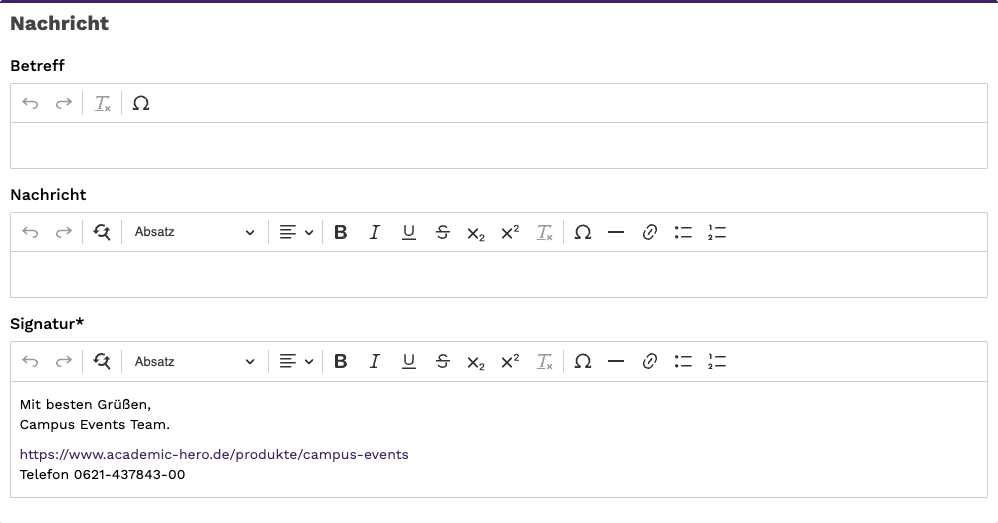
Task: Insert special character in Betreff toolbar
Action: click(141, 103)
